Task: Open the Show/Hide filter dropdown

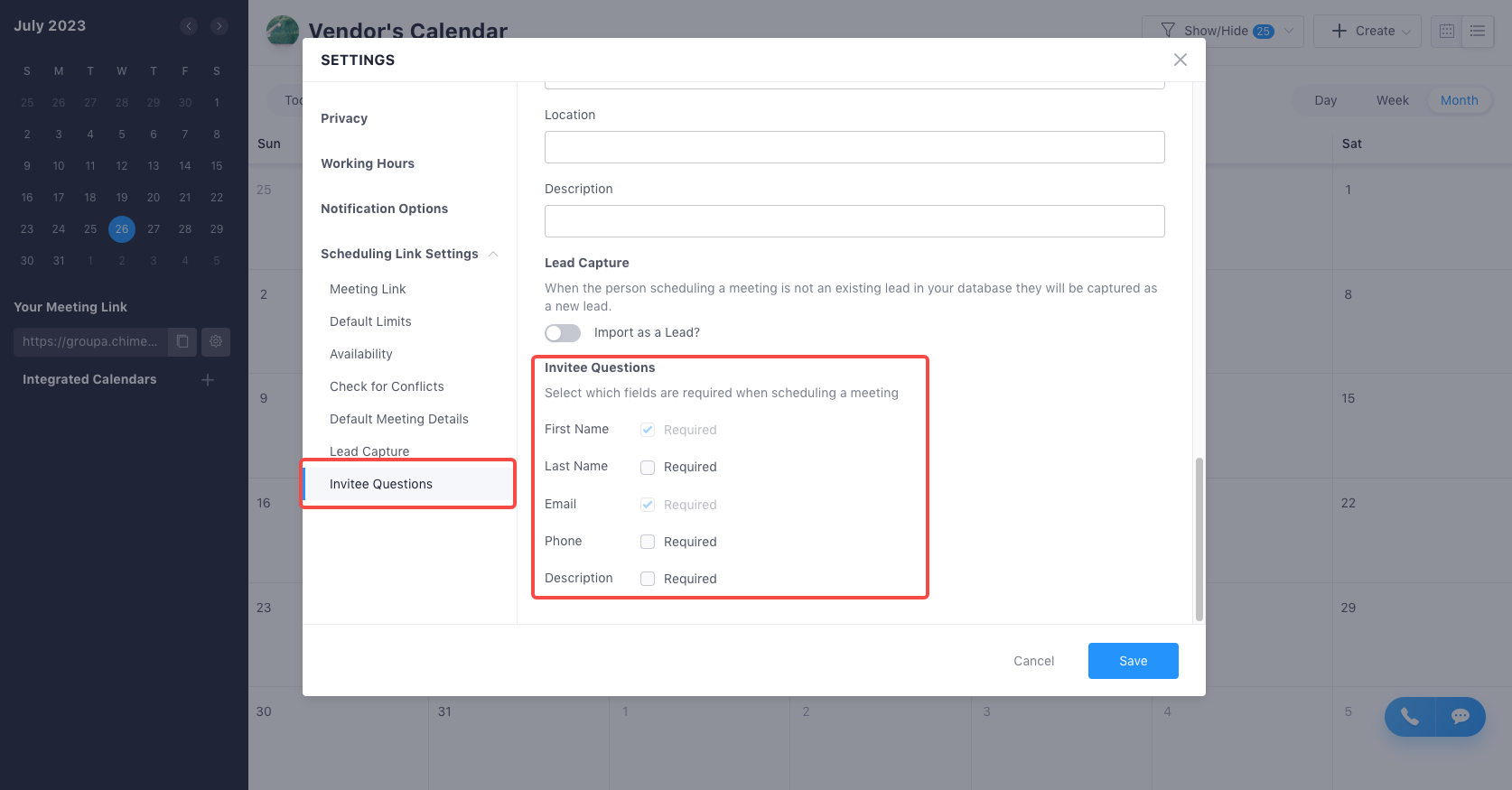Action: 1222,31
